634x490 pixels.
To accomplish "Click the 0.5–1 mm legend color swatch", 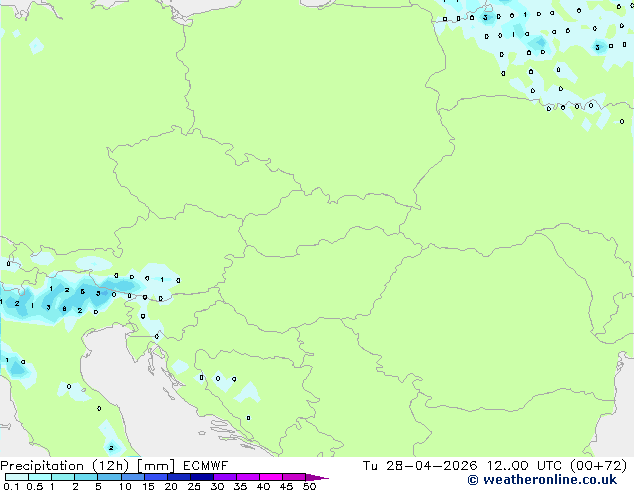I will click(40, 477).
